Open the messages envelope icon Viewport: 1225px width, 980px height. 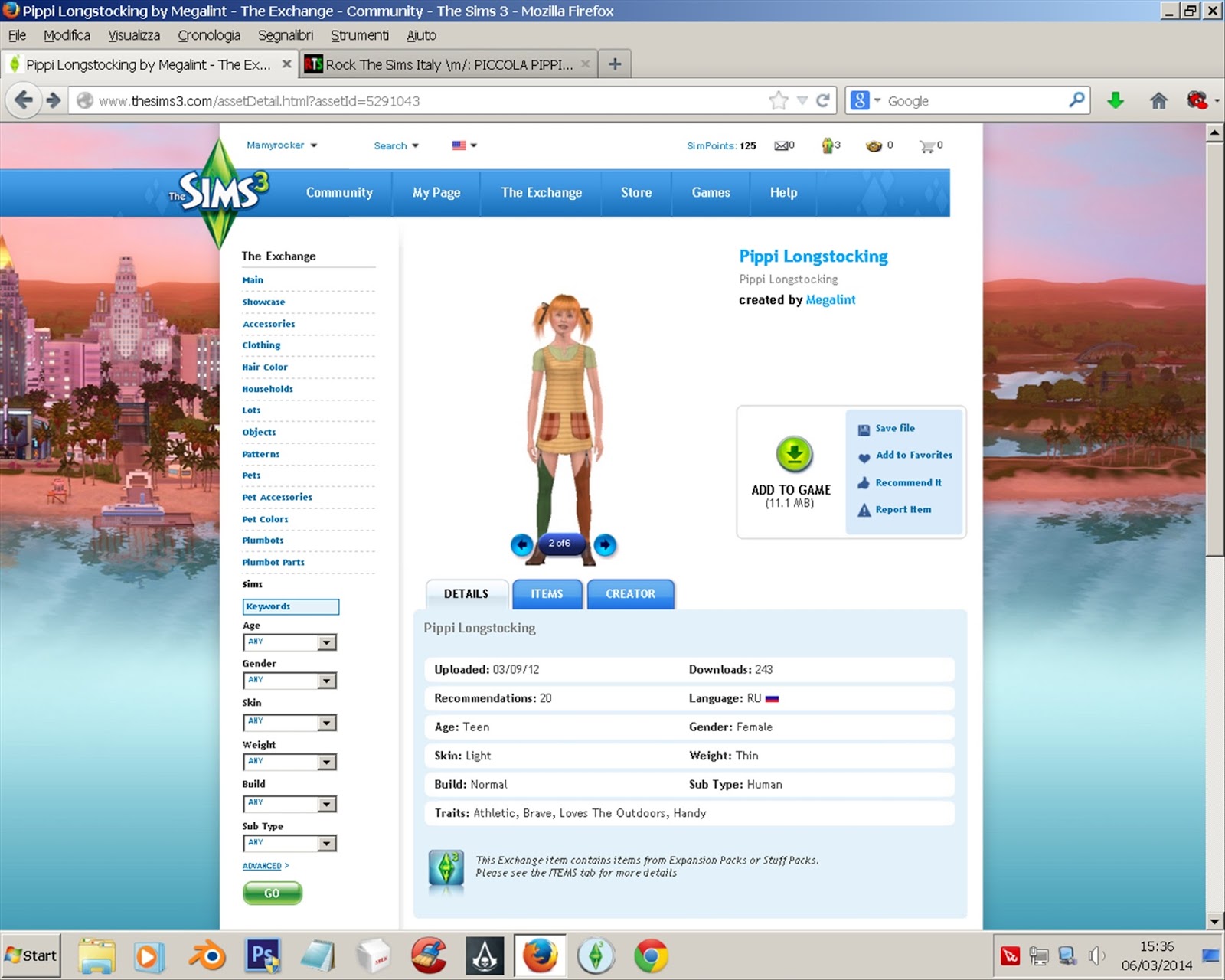[781, 145]
